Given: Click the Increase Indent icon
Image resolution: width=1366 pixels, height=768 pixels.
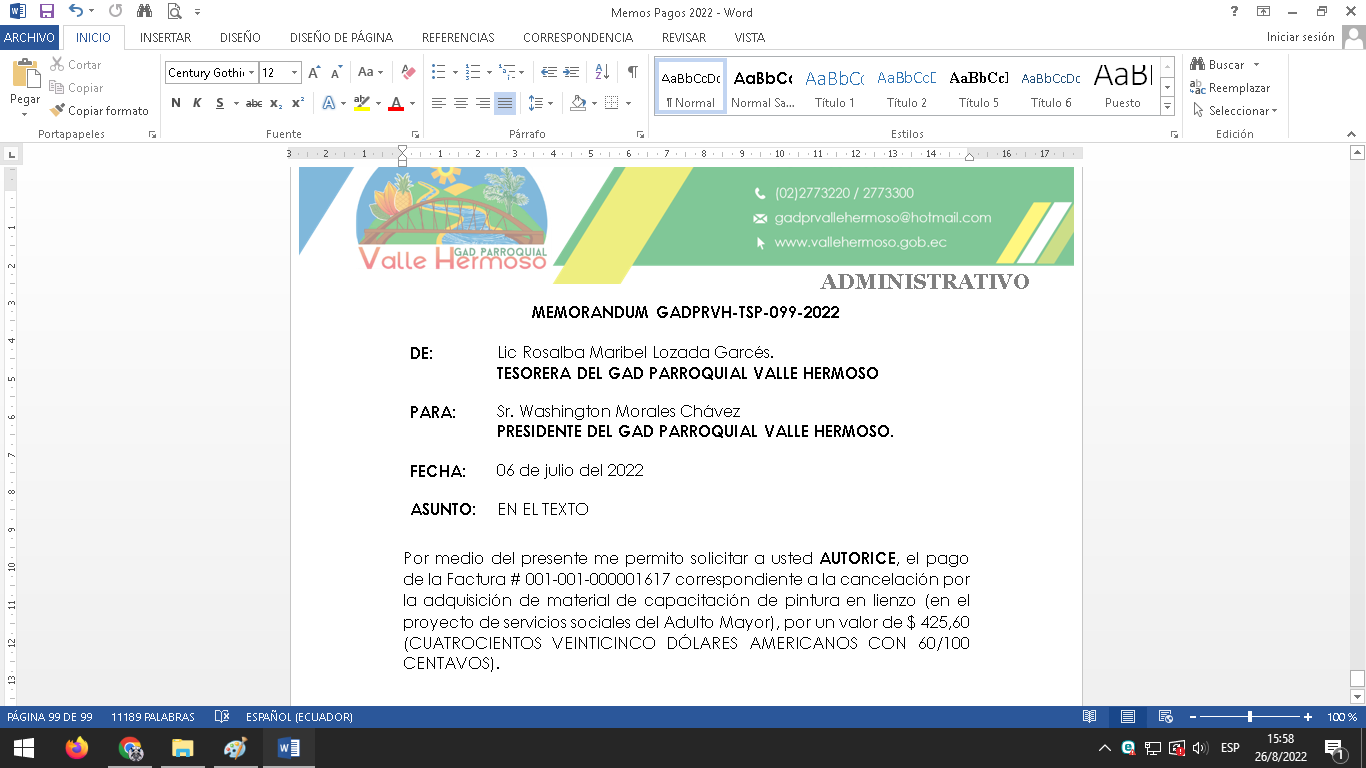Looking at the screenshot, I should pyautogui.click(x=571, y=72).
